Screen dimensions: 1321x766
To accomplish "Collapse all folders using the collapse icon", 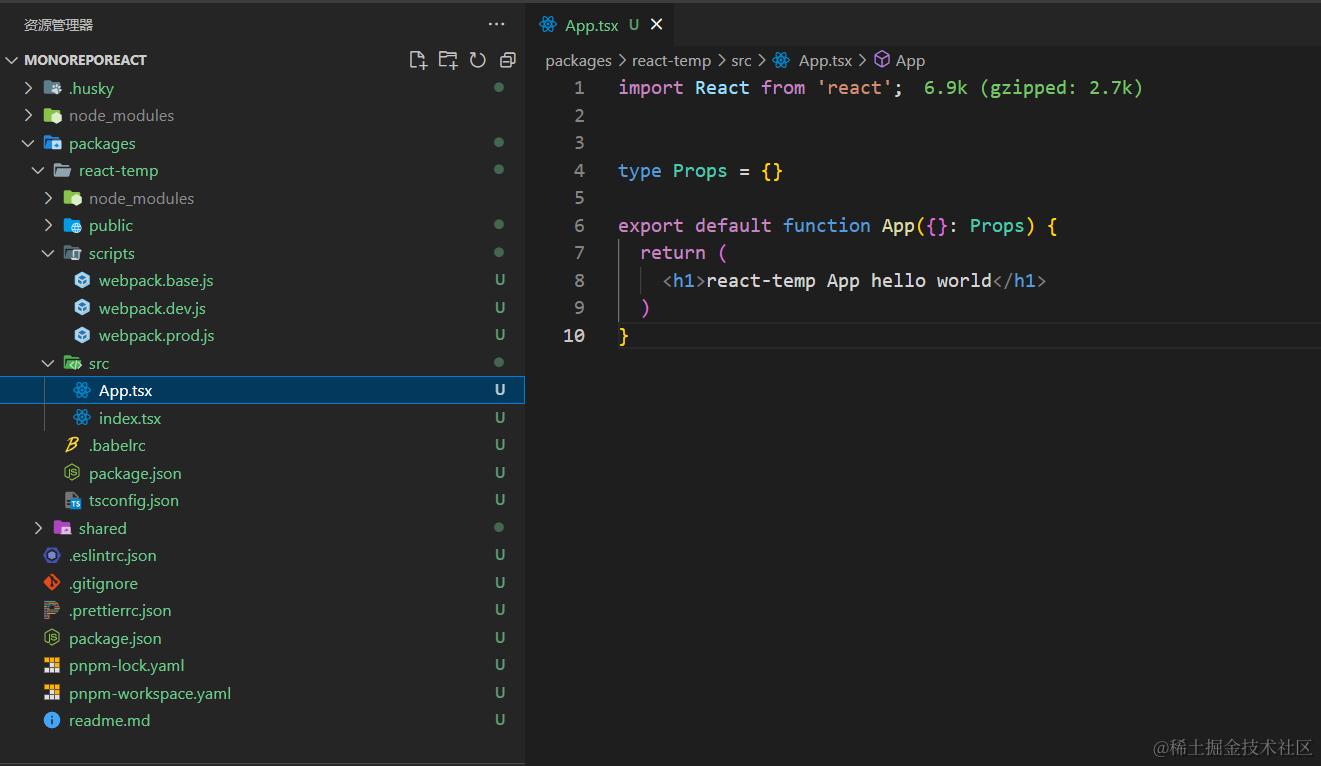I will click(x=507, y=60).
